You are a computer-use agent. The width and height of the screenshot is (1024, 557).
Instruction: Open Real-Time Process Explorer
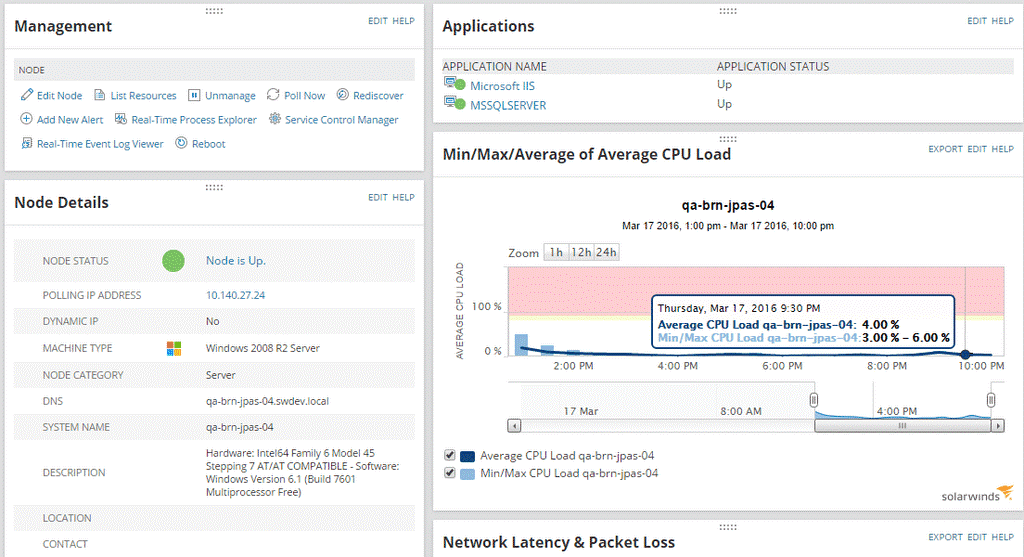[x=186, y=119]
